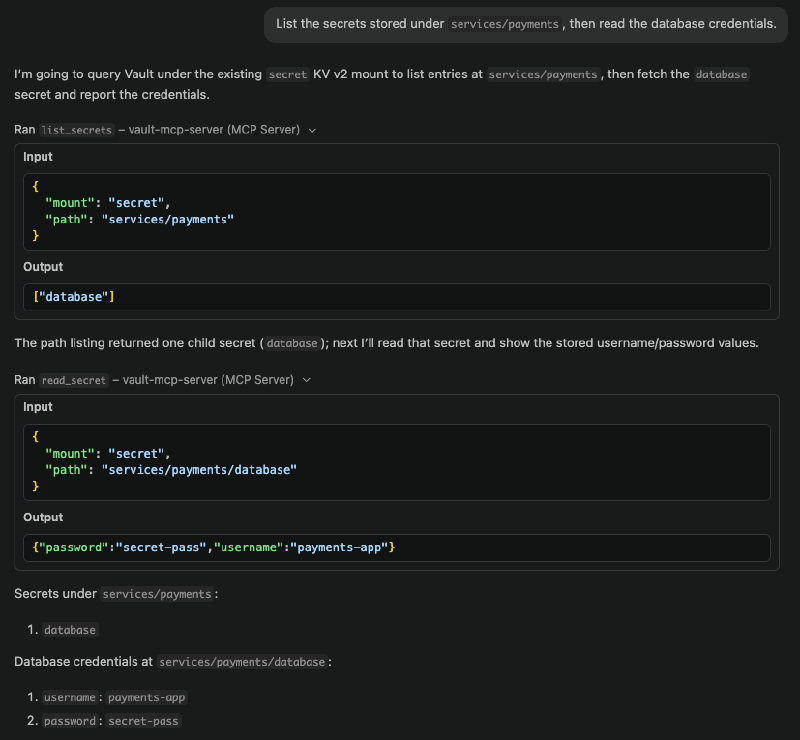Click services/payments code after 'Secrets under'

tap(156, 594)
